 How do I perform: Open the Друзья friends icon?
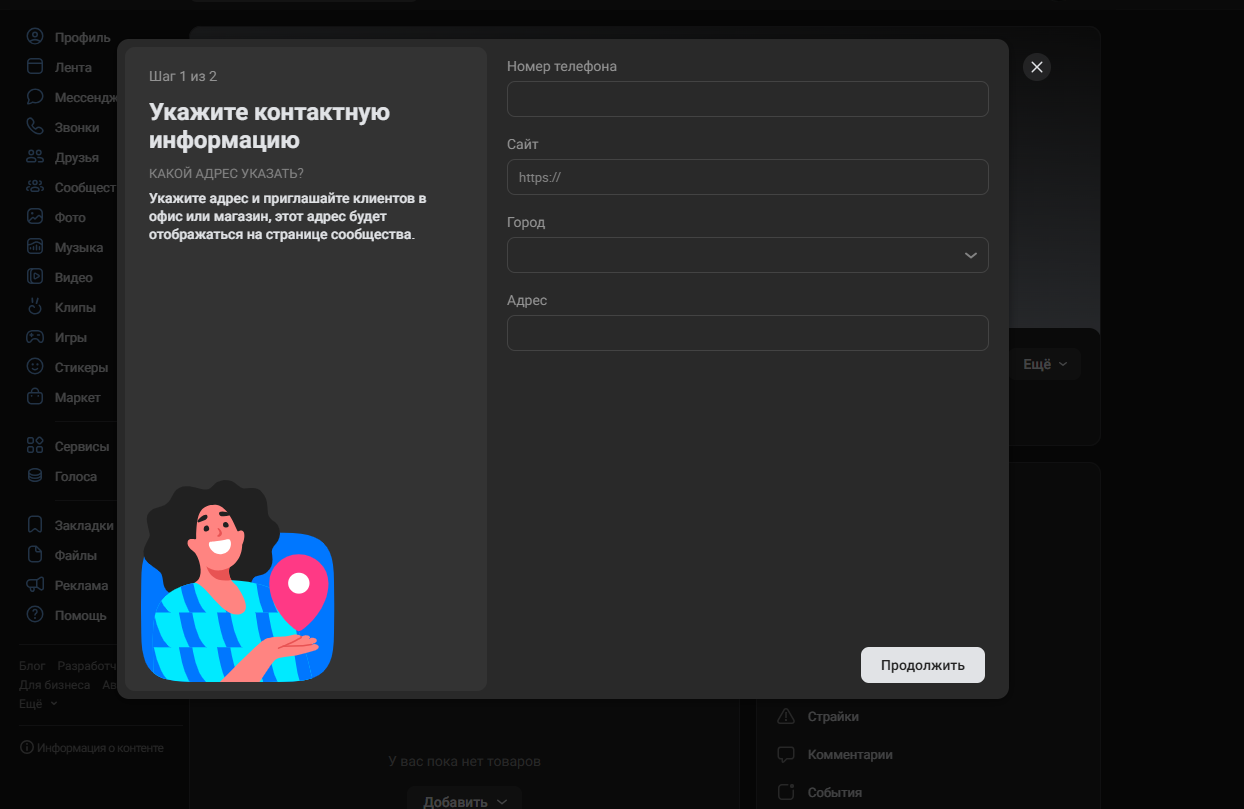35,157
